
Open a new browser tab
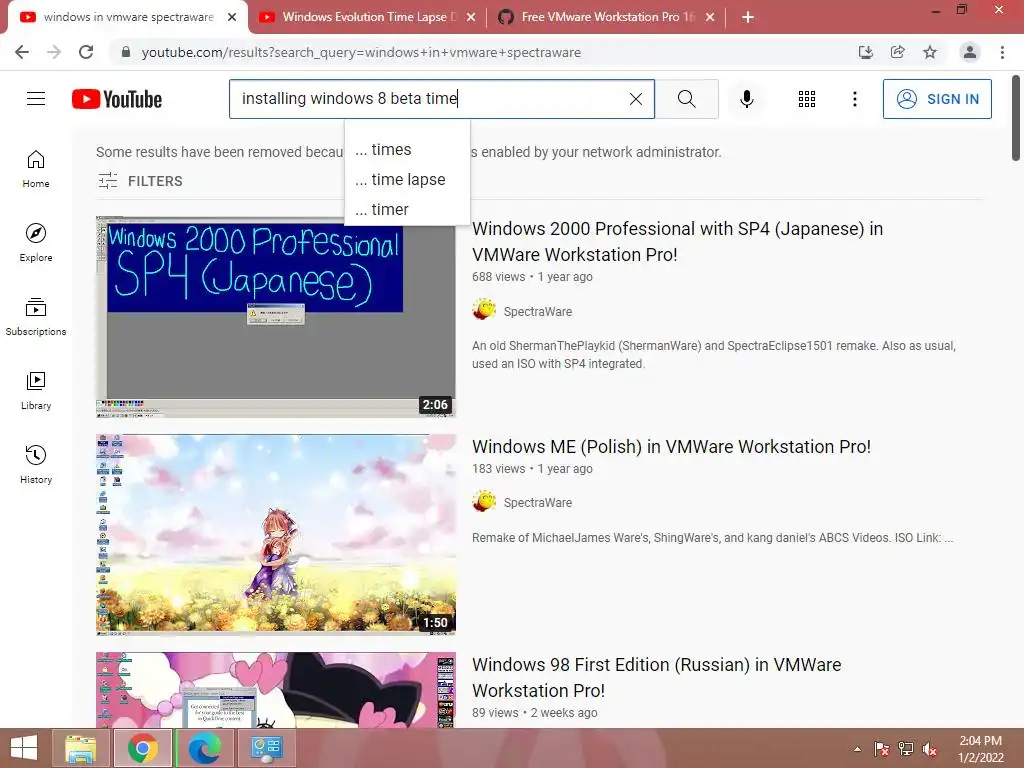click(x=748, y=17)
